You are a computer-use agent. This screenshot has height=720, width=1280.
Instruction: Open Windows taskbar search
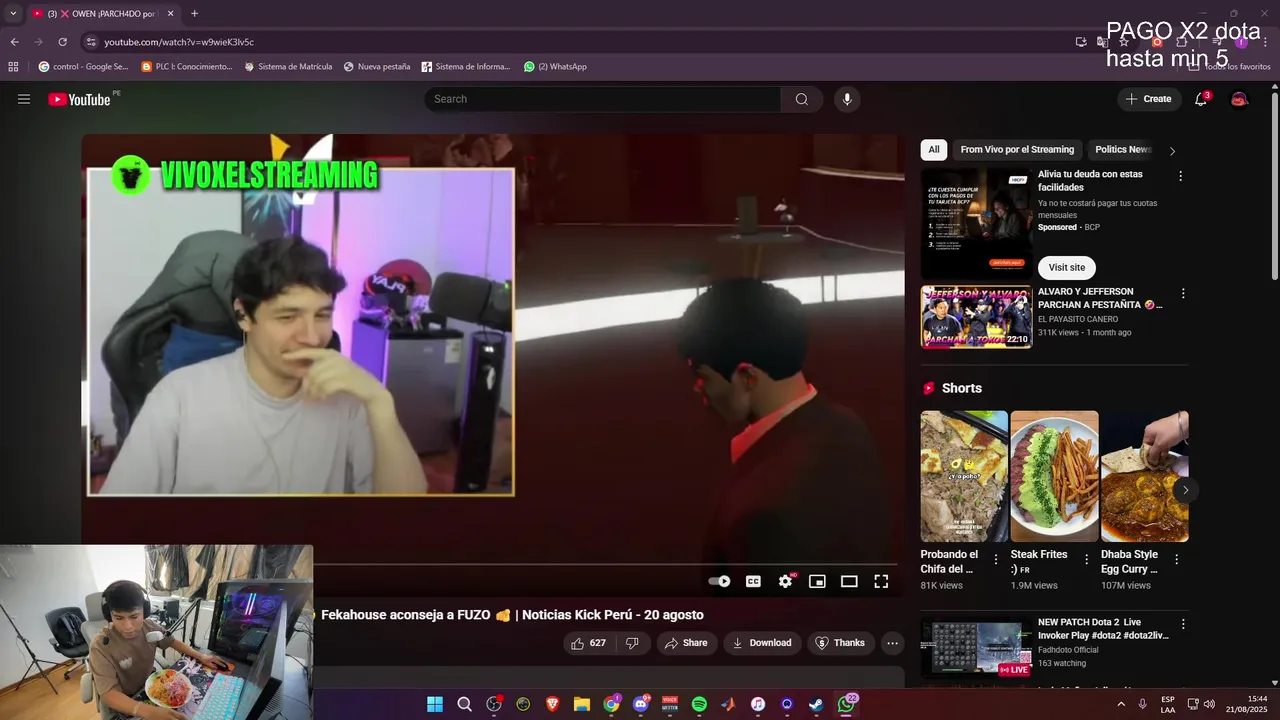coord(464,704)
